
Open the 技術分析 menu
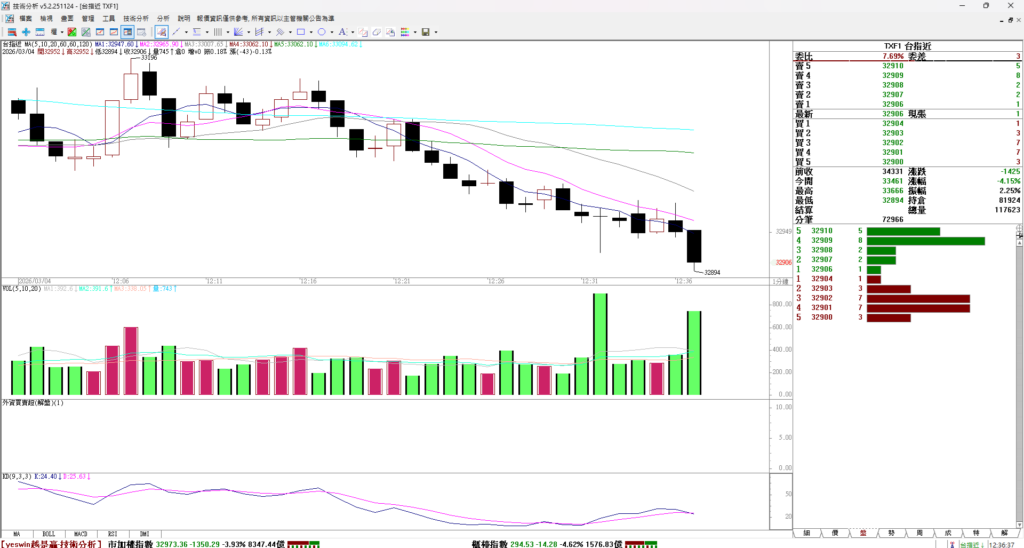(x=134, y=18)
